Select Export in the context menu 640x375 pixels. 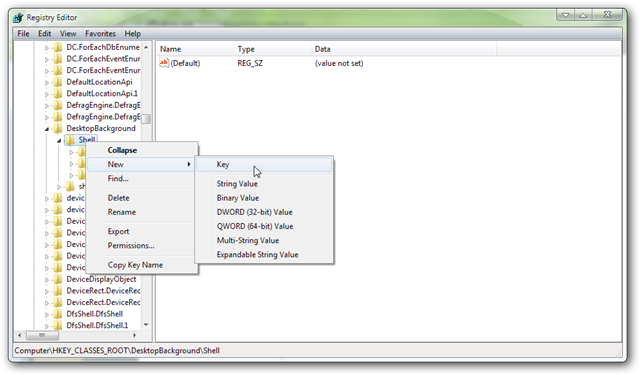[x=141, y=231]
